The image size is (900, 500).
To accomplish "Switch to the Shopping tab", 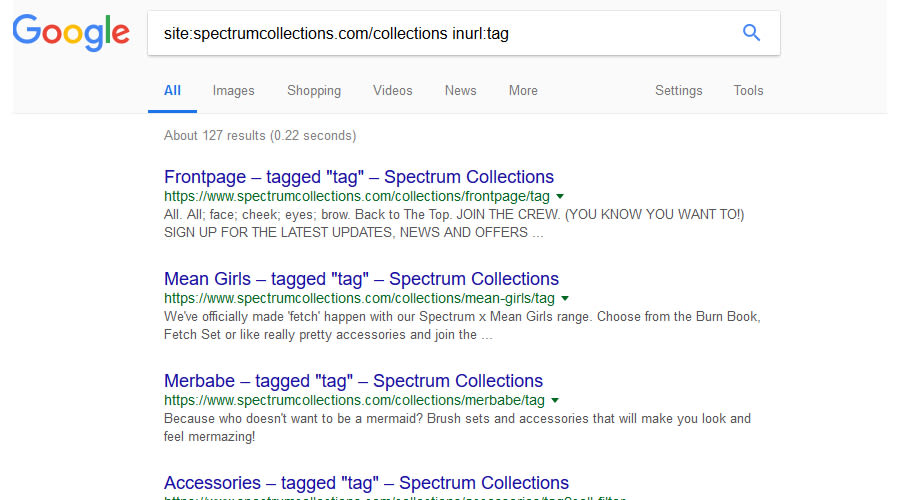I will (x=314, y=91).
